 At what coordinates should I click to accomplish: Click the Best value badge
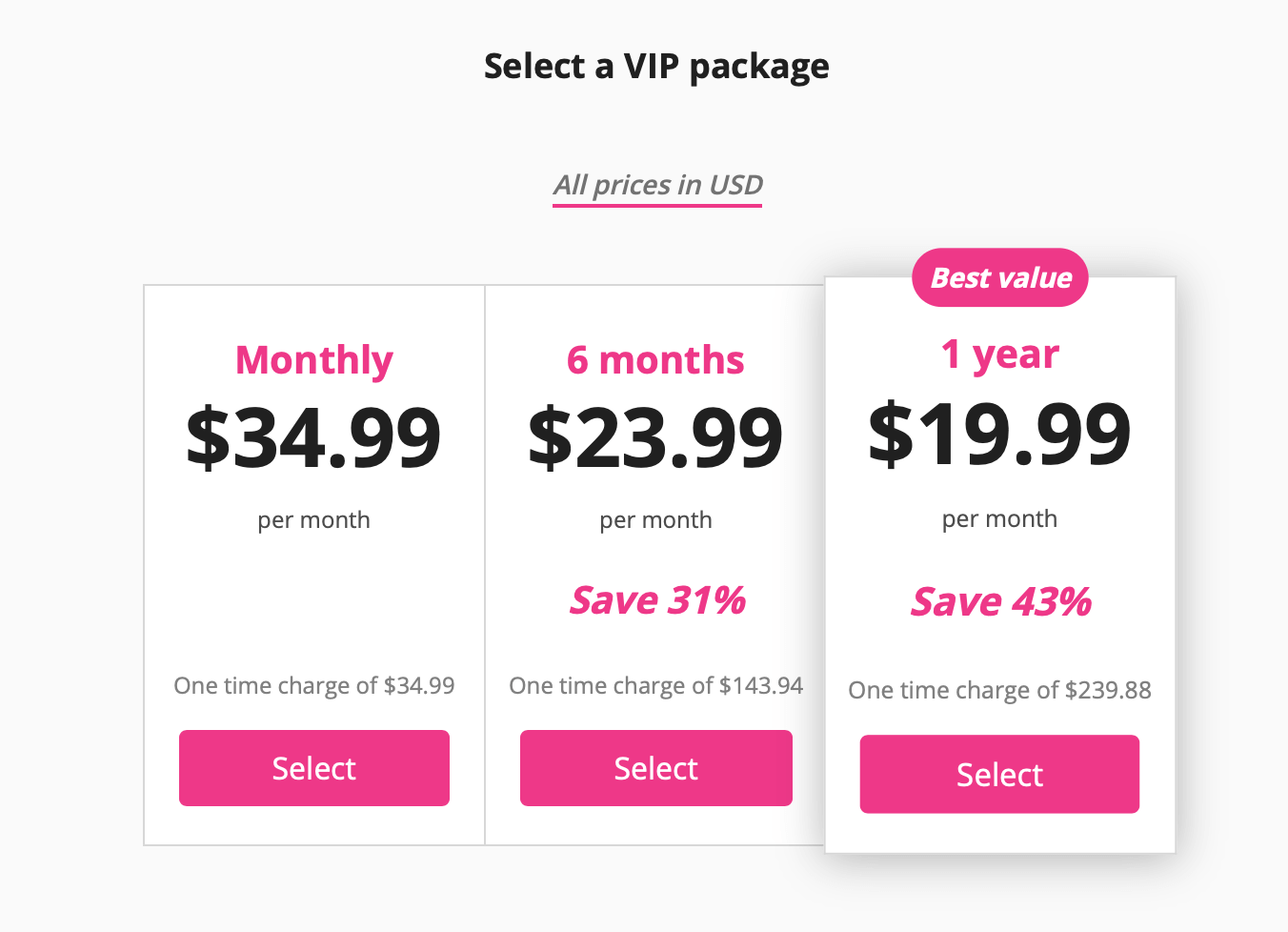click(1000, 277)
